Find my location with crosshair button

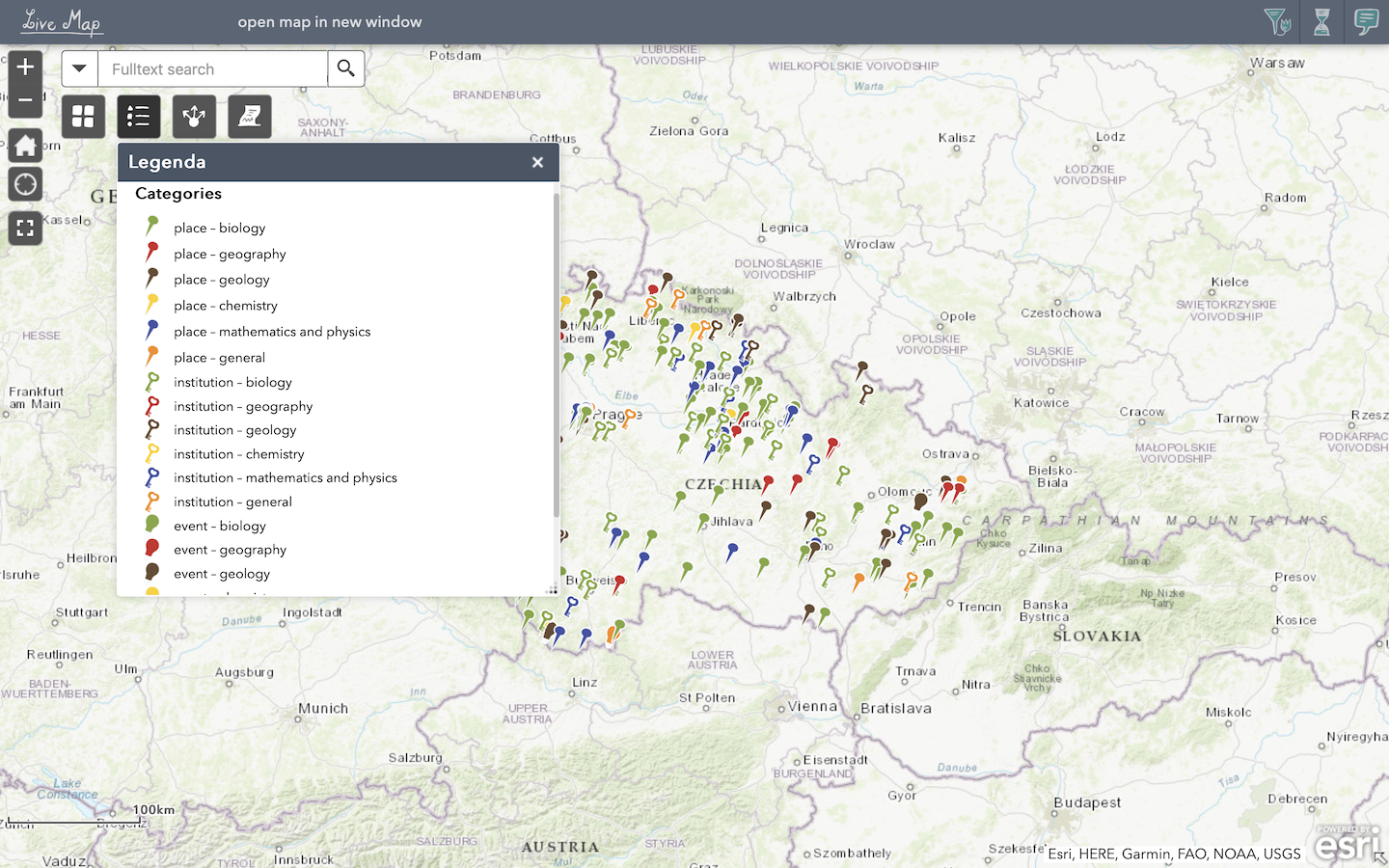tap(25, 184)
